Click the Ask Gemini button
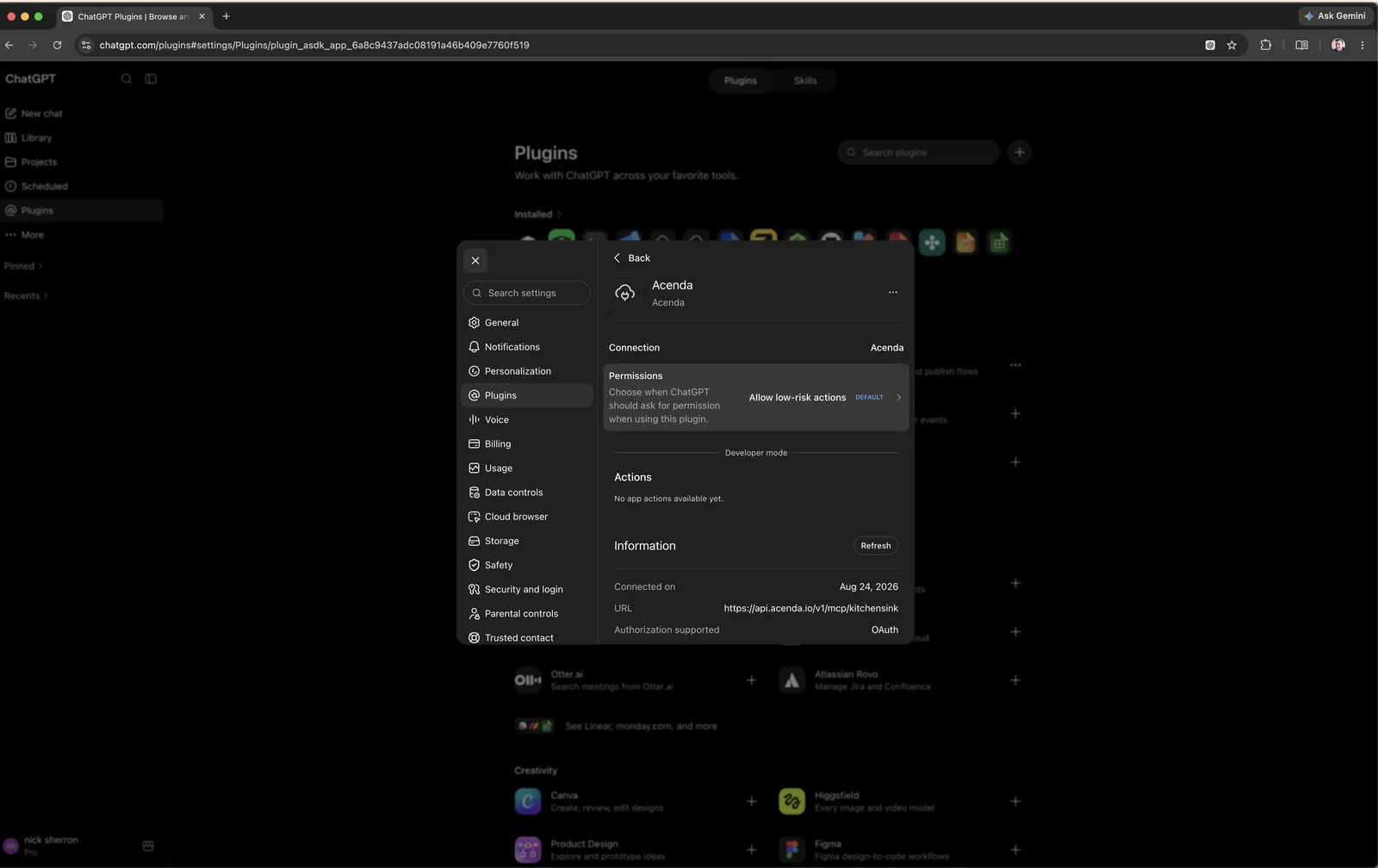This screenshot has height=868, width=1378. [x=1334, y=15]
